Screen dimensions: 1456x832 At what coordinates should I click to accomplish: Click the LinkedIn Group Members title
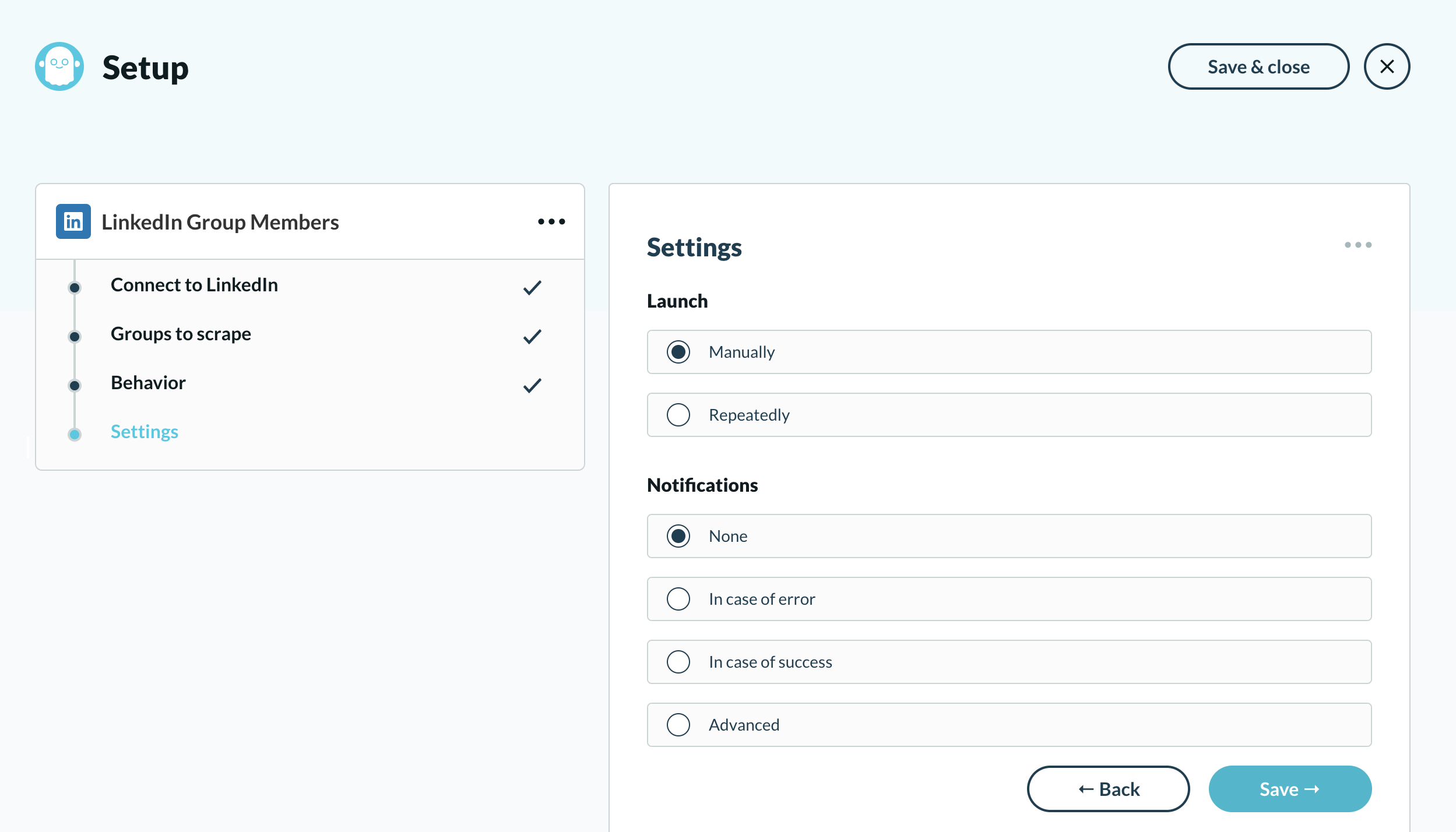(x=220, y=222)
